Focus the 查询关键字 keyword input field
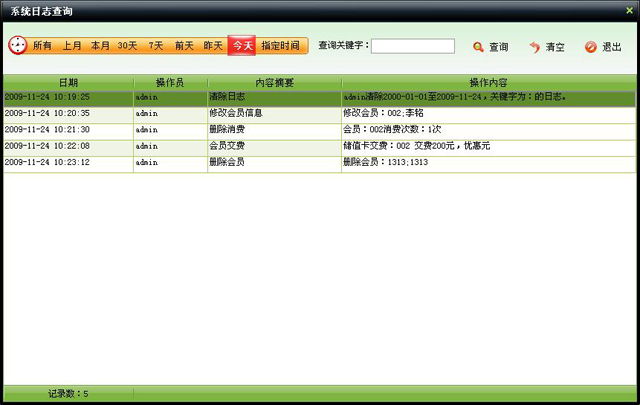The width and height of the screenshot is (640, 405). tap(412, 46)
